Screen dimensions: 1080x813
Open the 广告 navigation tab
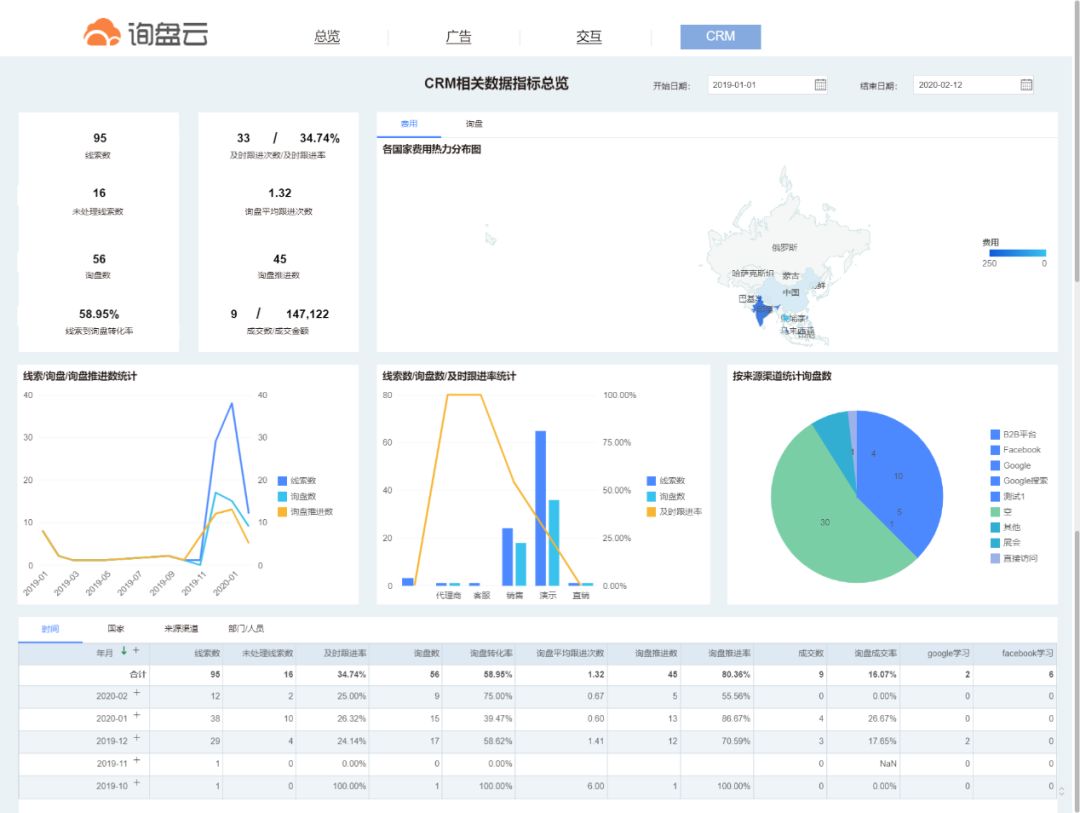click(x=459, y=37)
